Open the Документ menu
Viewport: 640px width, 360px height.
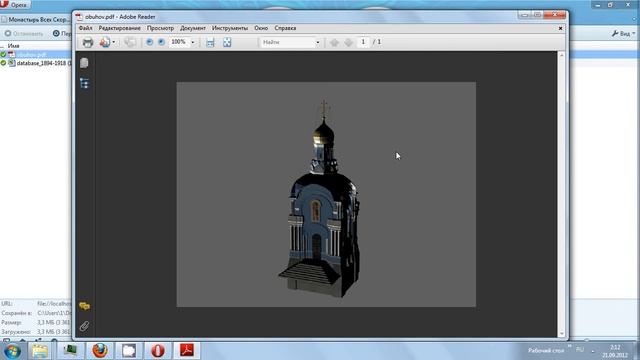[x=193, y=28]
